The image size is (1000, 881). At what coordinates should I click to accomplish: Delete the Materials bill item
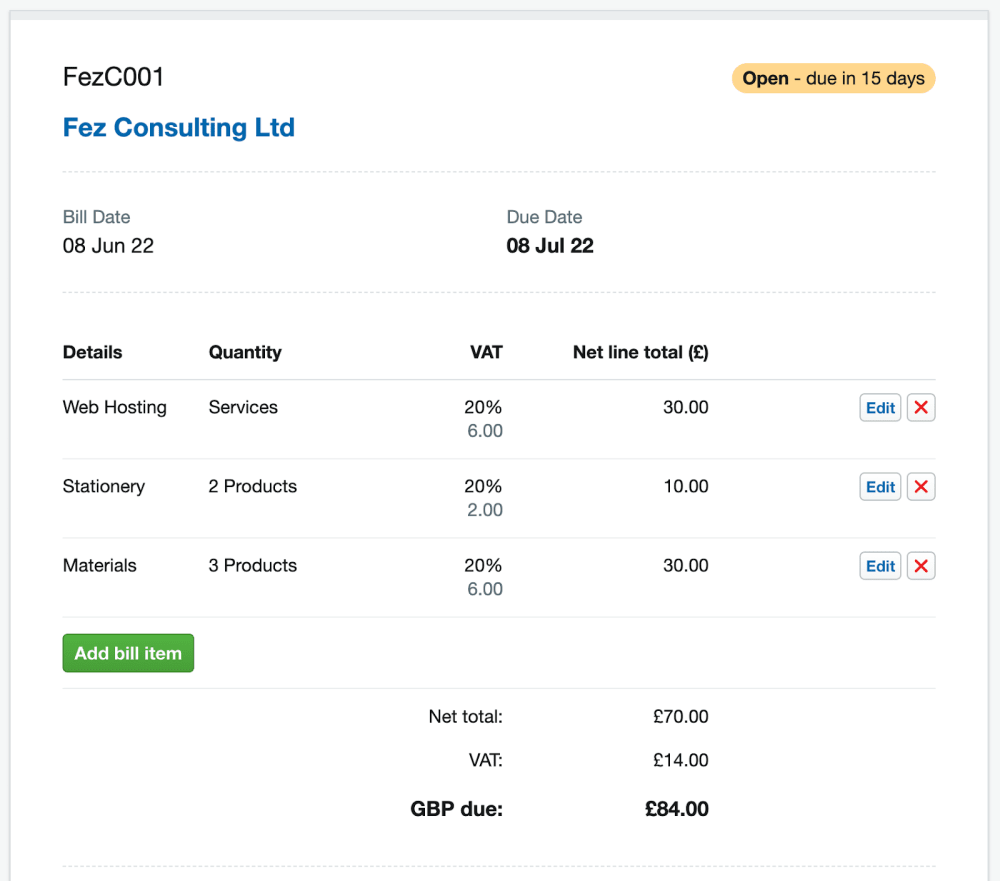pyautogui.click(x=921, y=566)
